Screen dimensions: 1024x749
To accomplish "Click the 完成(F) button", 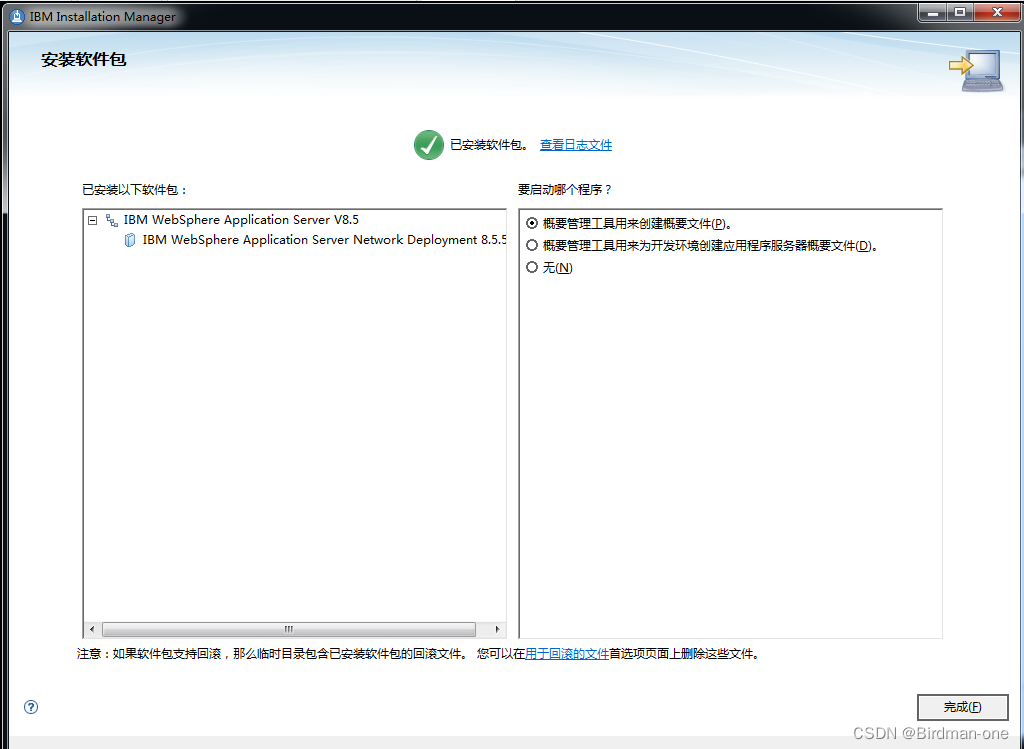I will coord(962,707).
